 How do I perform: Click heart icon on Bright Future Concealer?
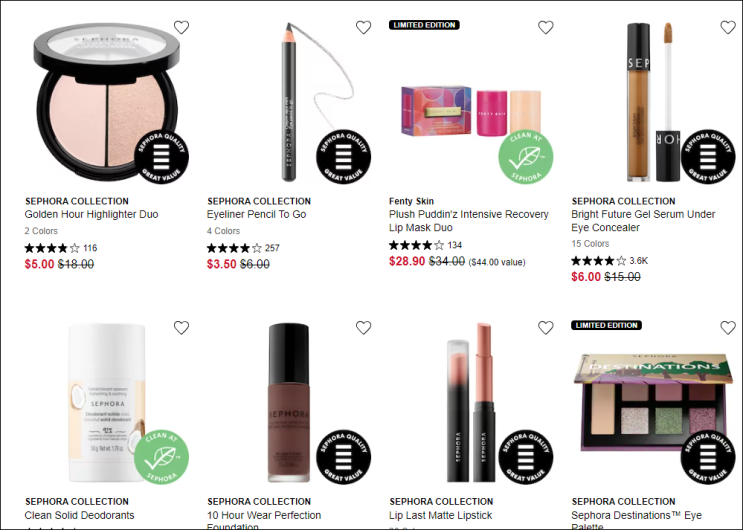tap(728, 27)
